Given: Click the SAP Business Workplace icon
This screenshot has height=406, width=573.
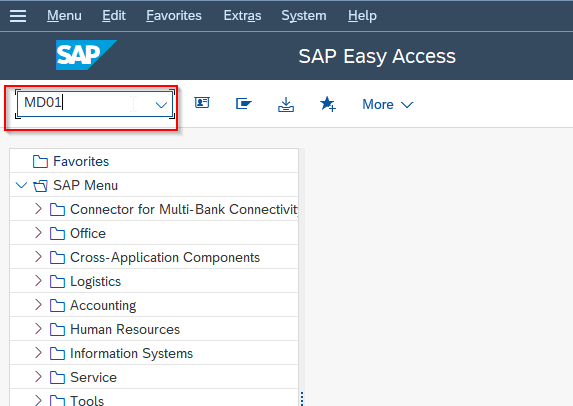Looking at the screenshot, I should (x=244, y=103).
